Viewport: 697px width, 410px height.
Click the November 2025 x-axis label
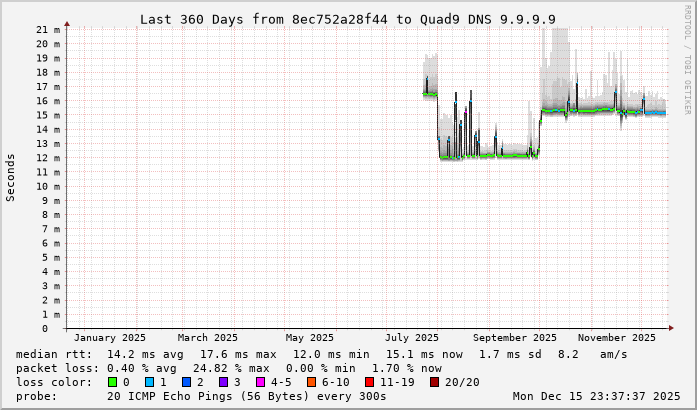tap(616, 338)
